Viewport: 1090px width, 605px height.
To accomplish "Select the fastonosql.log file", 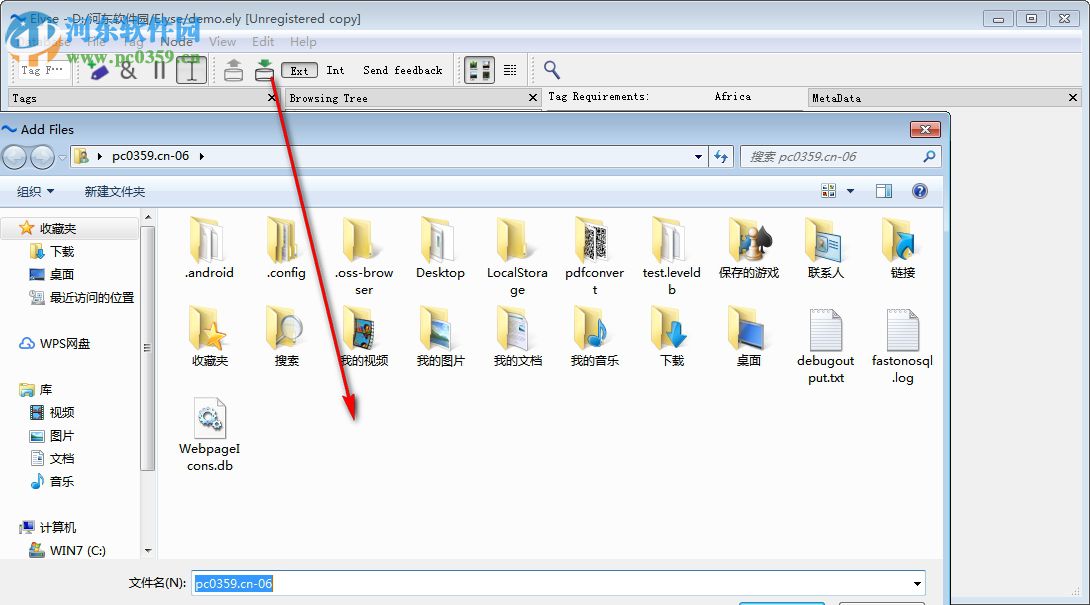I will coord(902,346).
